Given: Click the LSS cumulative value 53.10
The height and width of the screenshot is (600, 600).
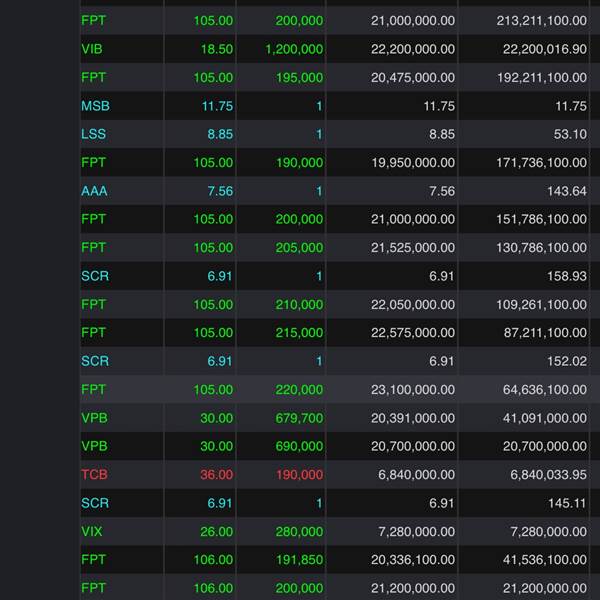Looking at the screenshot, I should pyautogui.click(x=569, y=134).
